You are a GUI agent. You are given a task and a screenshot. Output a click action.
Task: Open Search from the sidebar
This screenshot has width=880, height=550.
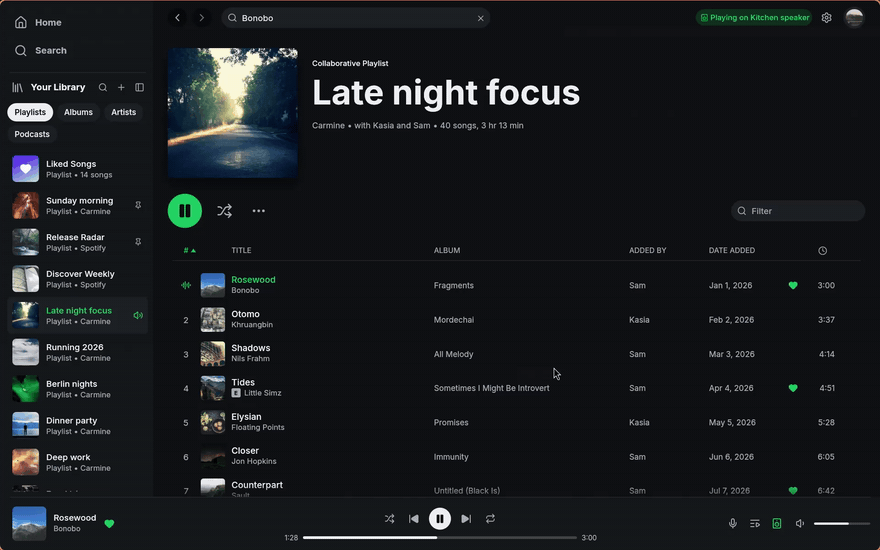[40, 51]
